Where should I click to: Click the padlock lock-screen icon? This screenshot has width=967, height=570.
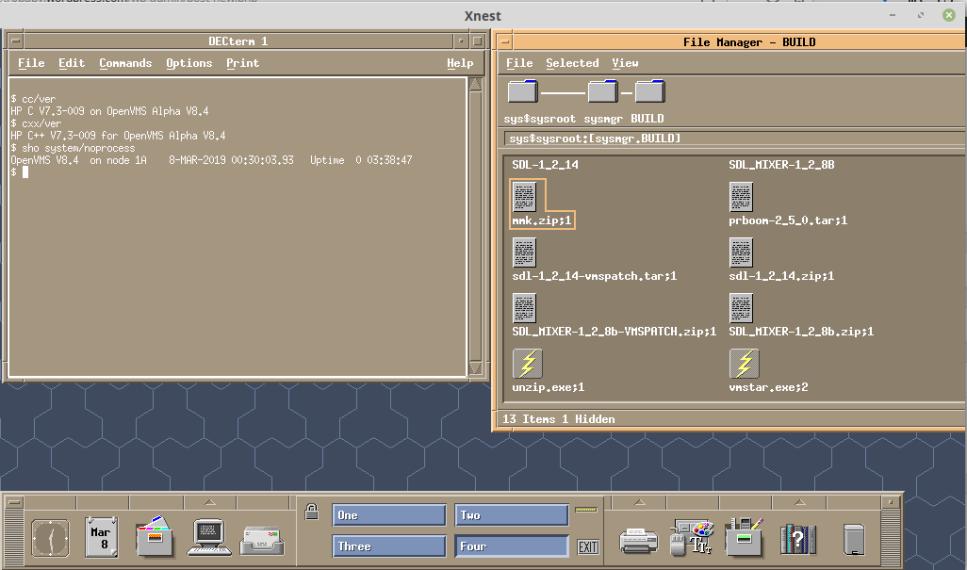pos(311,511)
